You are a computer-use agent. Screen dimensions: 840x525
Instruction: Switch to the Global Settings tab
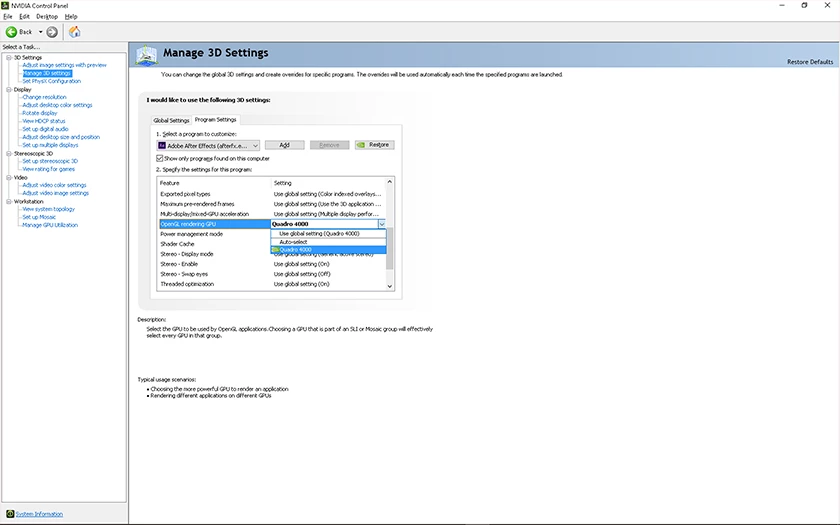click(171, 120)
